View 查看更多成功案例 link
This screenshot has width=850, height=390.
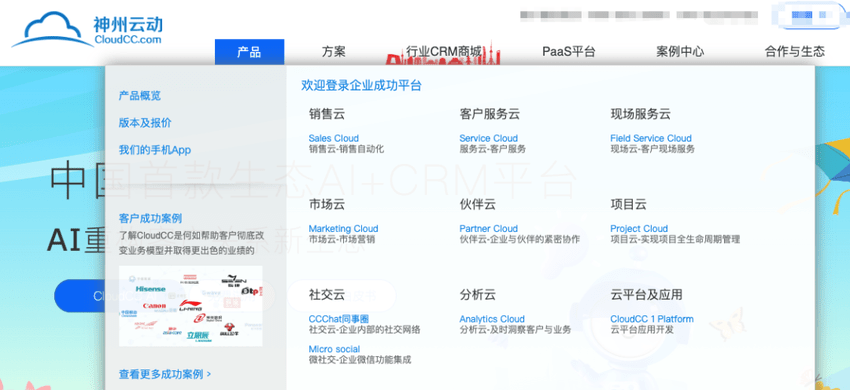165,374
